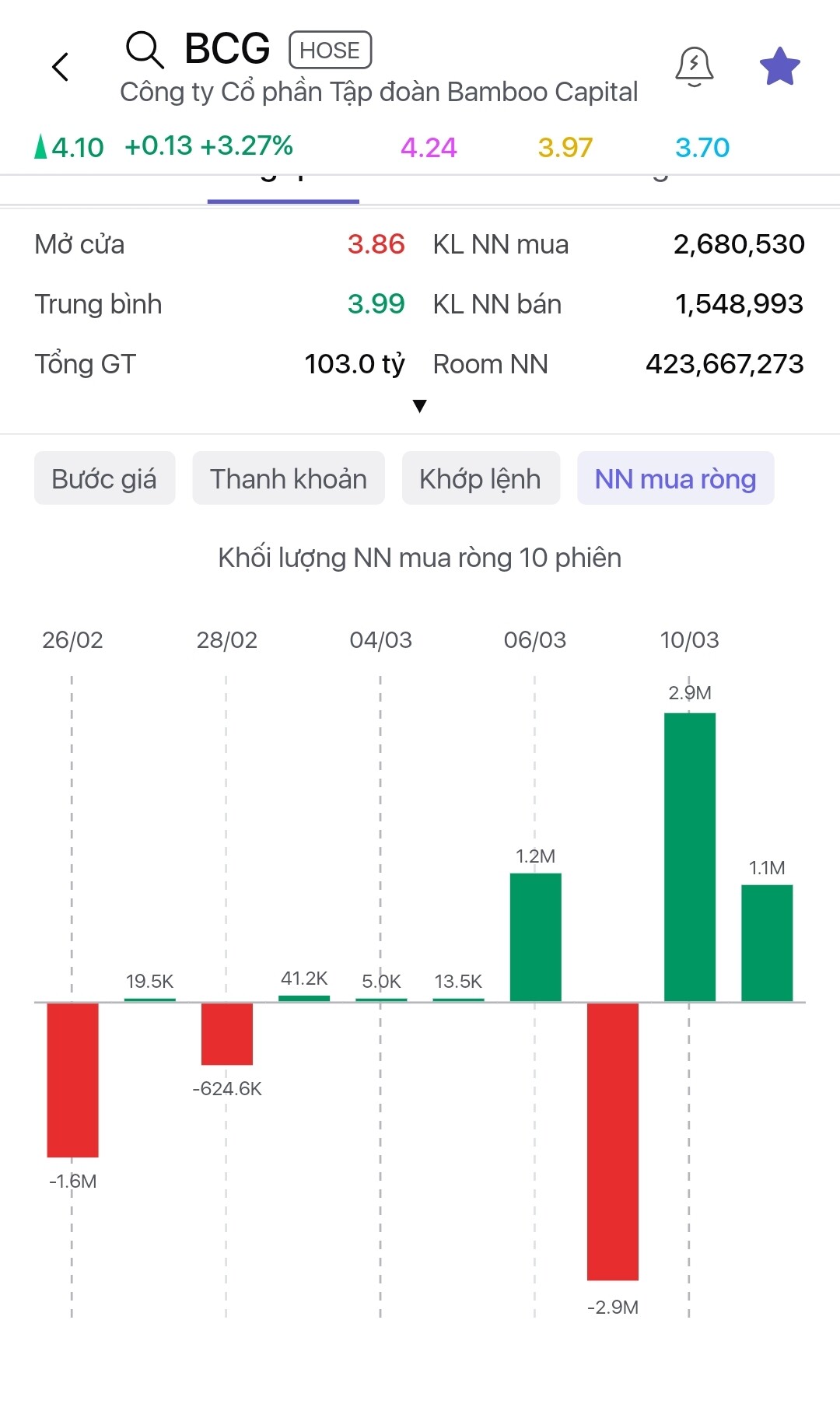Tap ceiling price 4.24
The width and height of the screenshot is (840, 1425).
[x=429, y=147]
